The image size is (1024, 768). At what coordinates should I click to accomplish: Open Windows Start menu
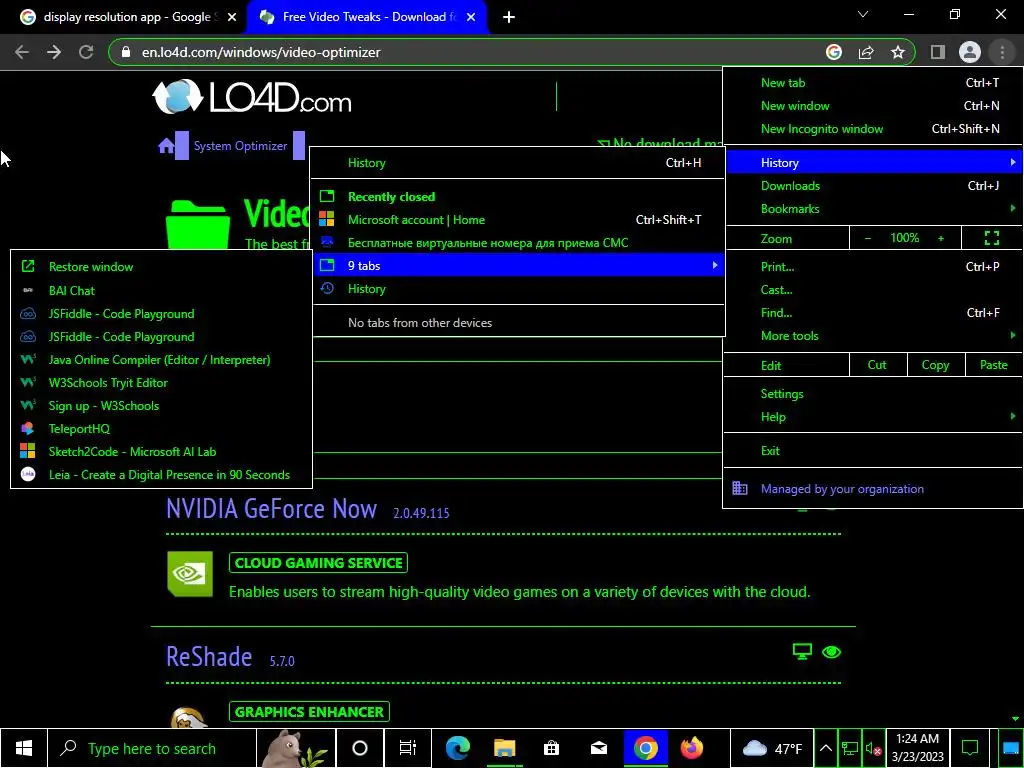click(x=24, y=748)
